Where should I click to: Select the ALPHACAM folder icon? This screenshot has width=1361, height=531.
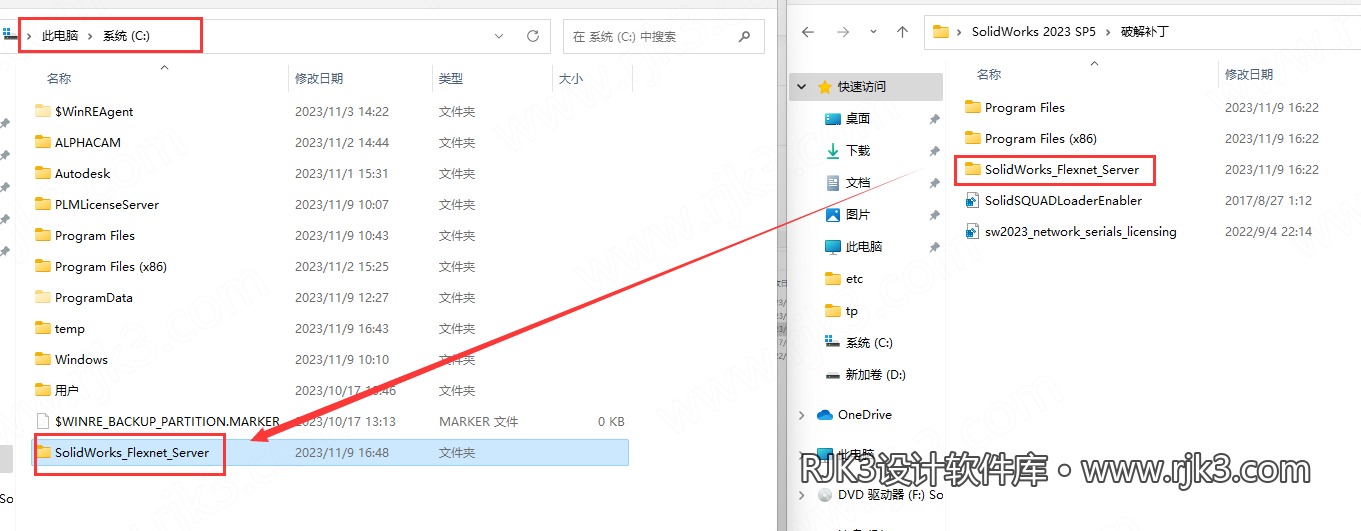[x=42, y=142]
